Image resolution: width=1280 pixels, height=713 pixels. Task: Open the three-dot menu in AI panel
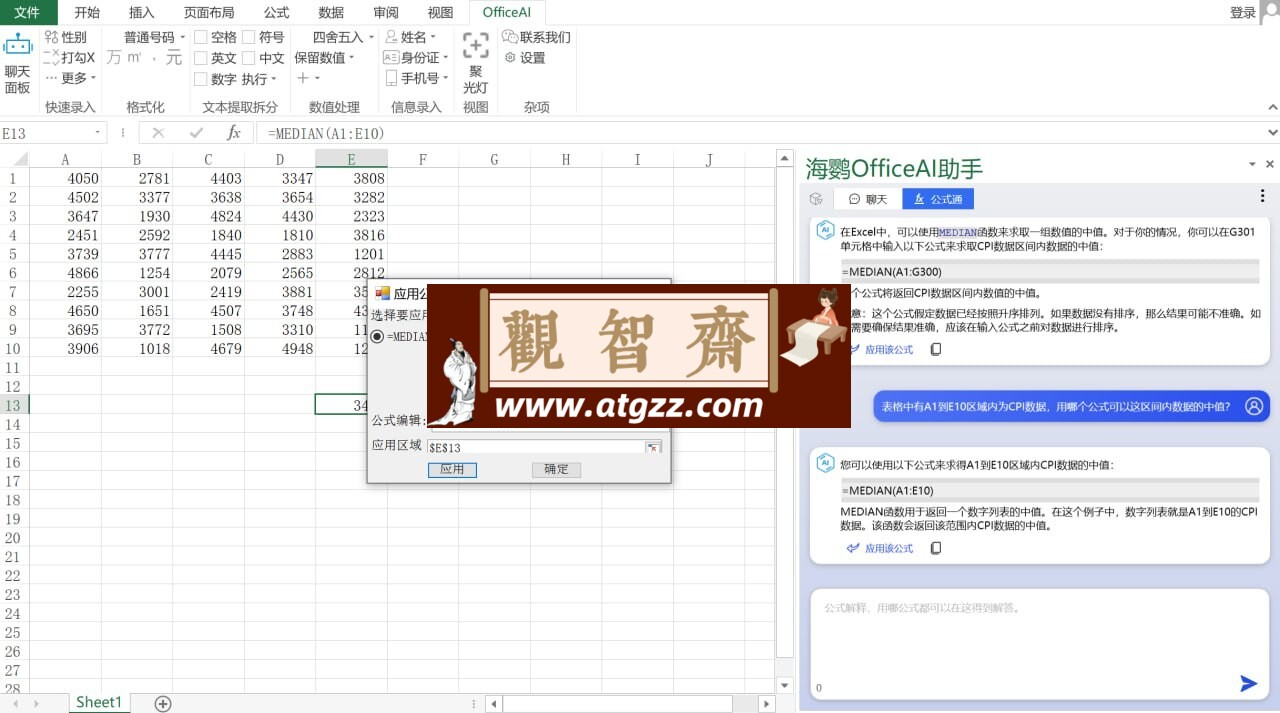1262,196
